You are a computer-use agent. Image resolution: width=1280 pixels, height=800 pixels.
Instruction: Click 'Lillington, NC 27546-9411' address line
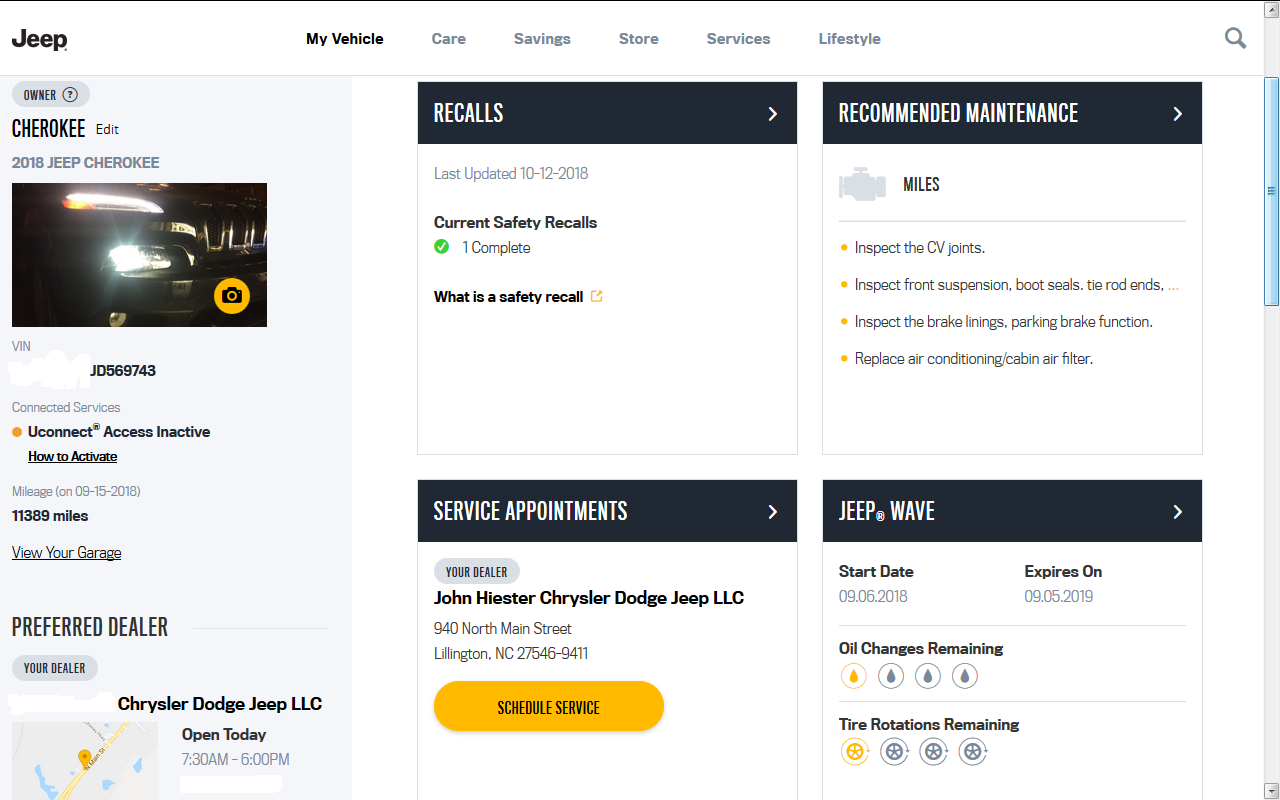511,654
